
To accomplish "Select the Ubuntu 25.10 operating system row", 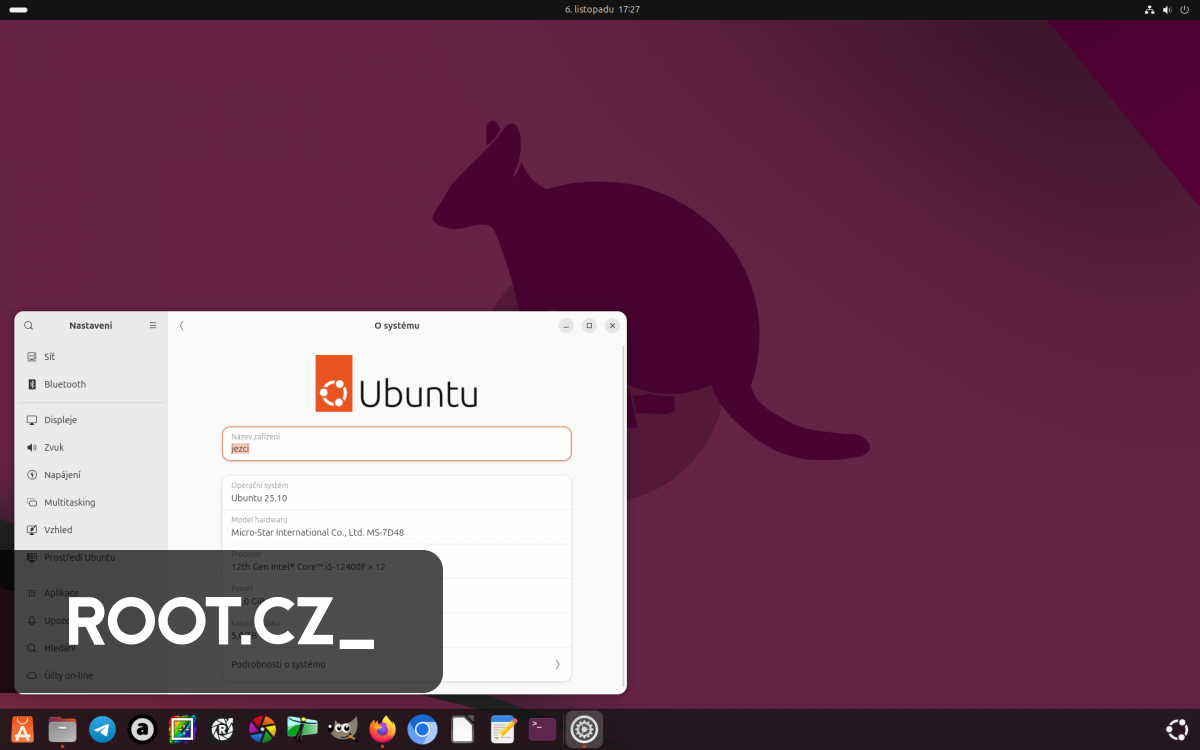I will pyautogui.click(x=397, y=493).
